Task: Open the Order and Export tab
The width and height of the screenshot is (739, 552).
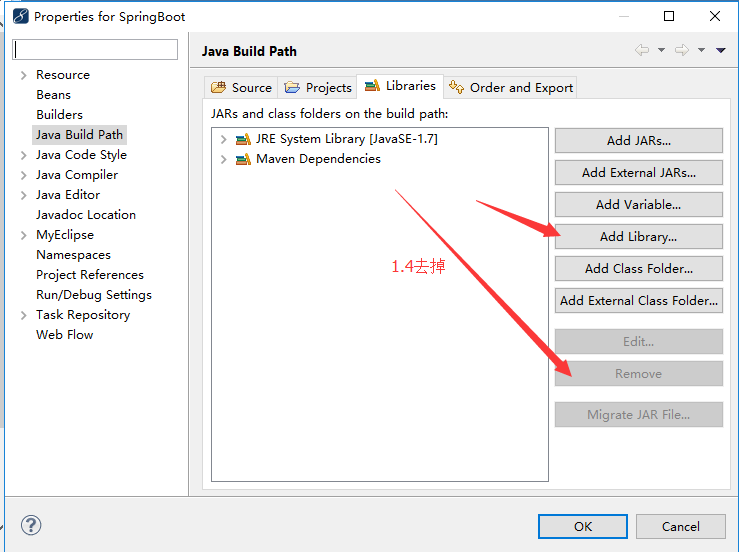Action: point(511,88)
